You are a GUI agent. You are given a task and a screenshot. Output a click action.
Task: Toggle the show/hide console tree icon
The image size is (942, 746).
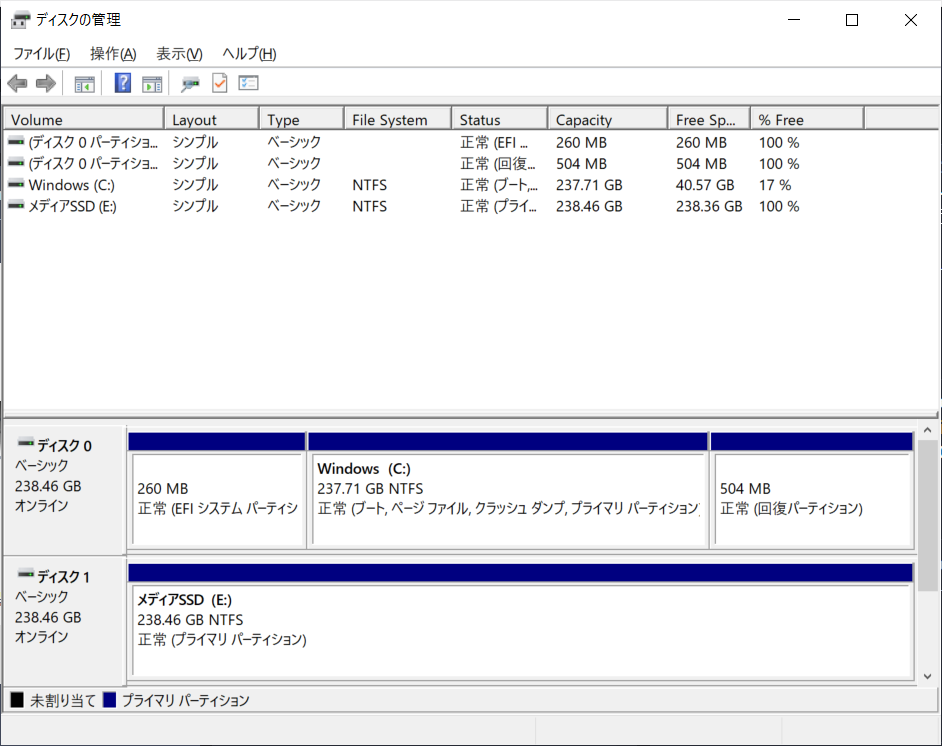coord(85,84)
